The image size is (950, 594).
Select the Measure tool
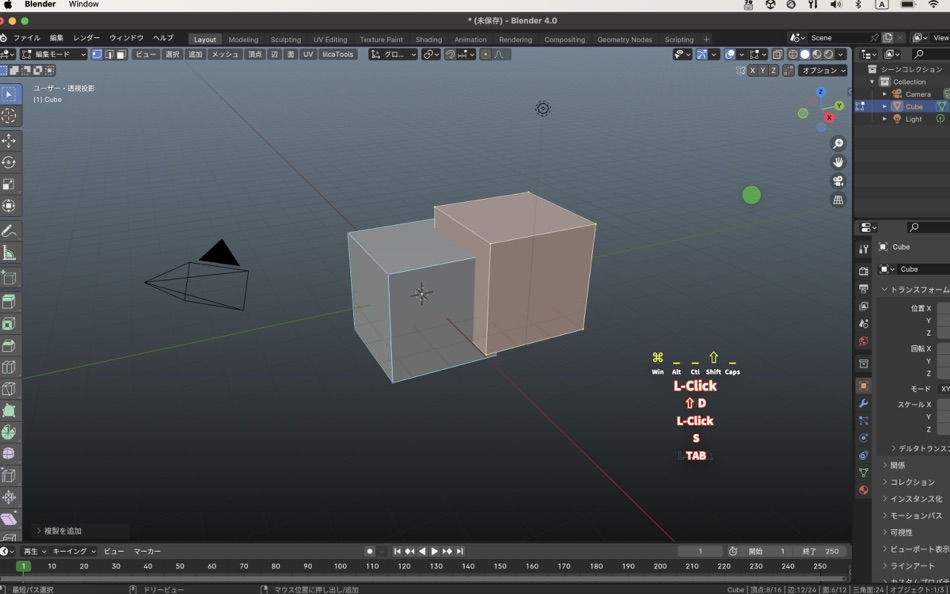pos(9,253)
